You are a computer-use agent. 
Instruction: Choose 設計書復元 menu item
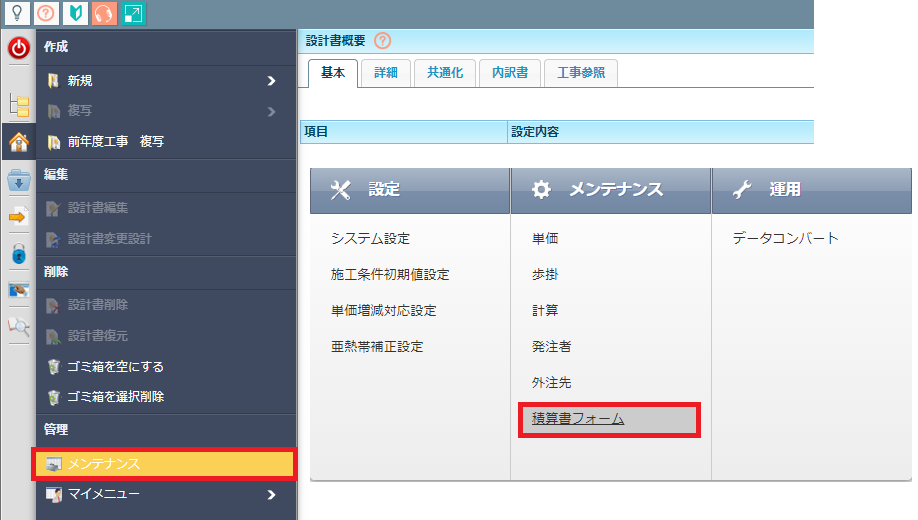click(x=166, y=336)
